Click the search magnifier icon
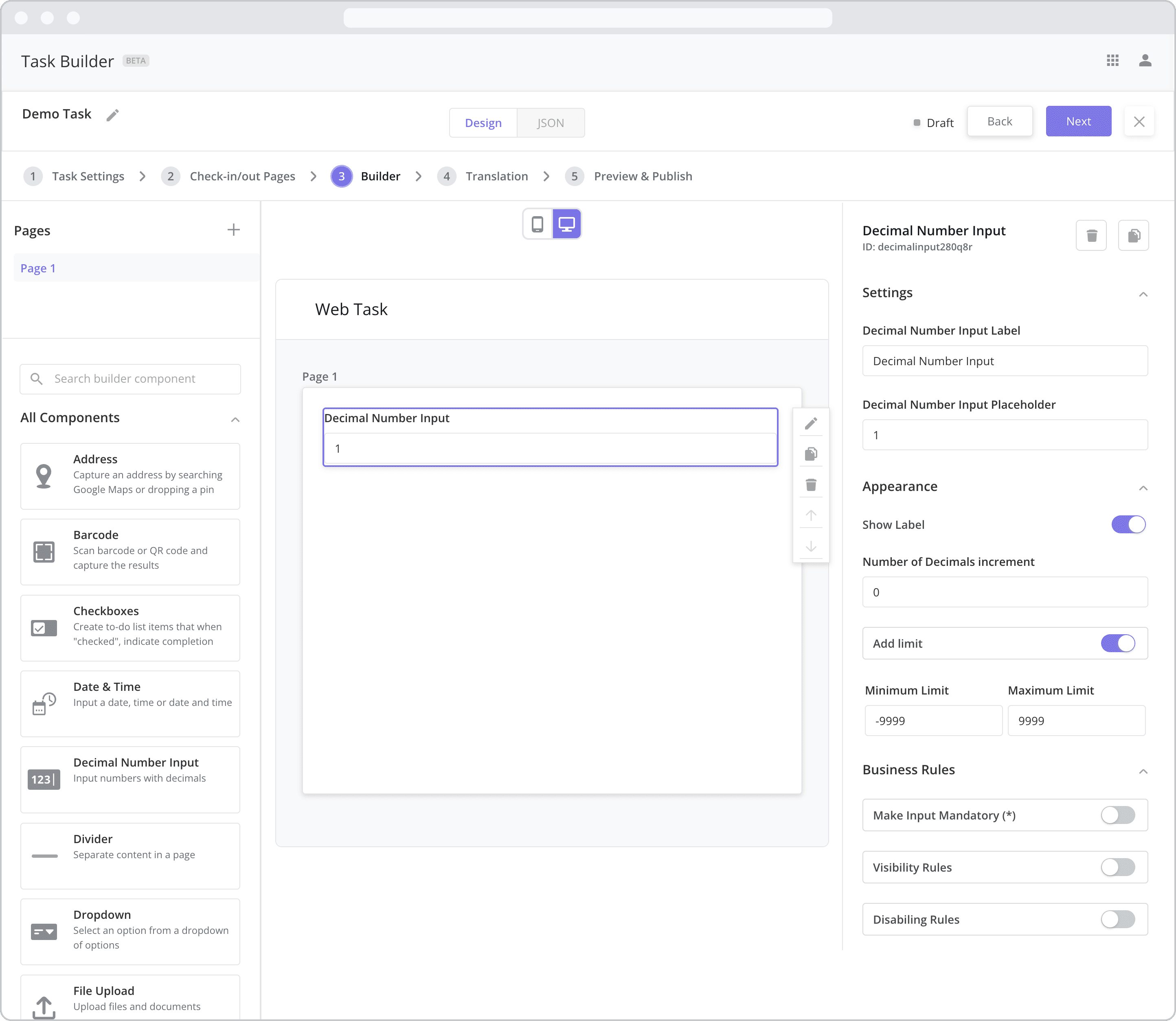This screenshot has width=1176, height=1021. (x=37, y=379)
